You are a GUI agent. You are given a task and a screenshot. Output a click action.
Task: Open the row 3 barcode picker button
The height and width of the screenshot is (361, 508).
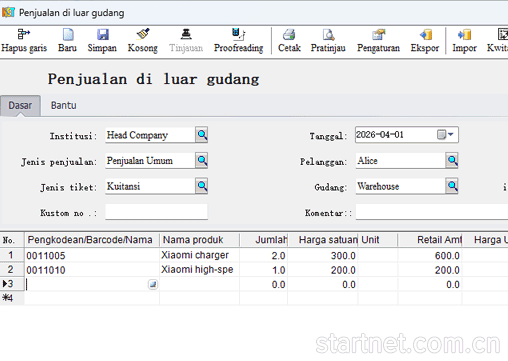153,284
